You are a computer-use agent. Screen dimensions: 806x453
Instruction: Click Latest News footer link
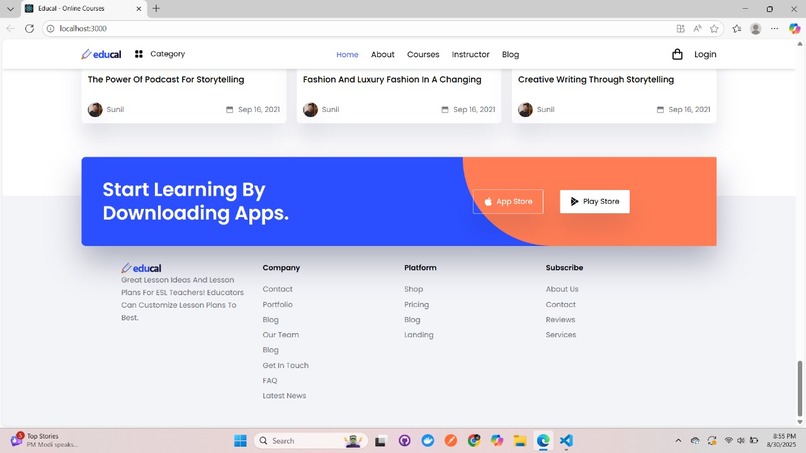point(284,395)
